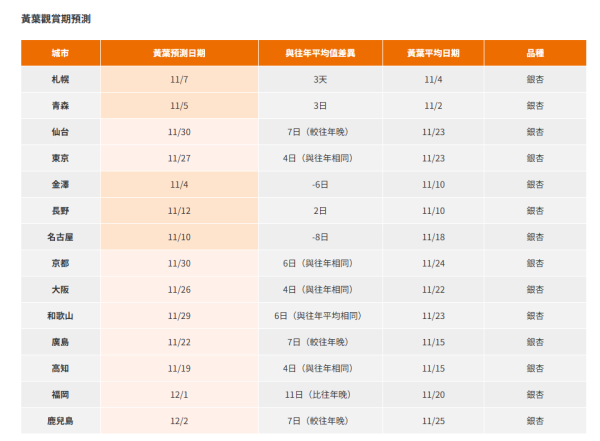Click the 黃葉觀賞期預測 page heading

pos(59,18)
